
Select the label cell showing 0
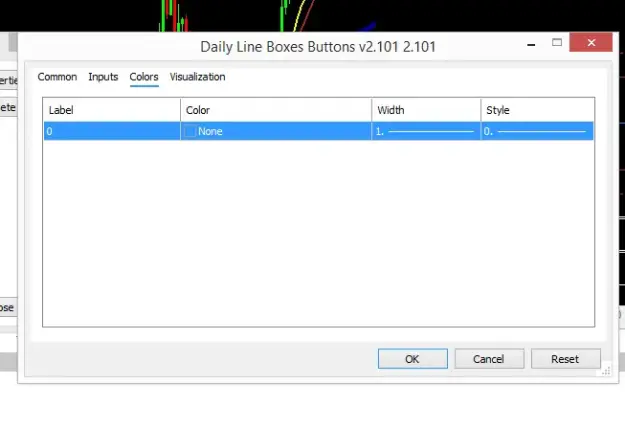click(112, 131)
